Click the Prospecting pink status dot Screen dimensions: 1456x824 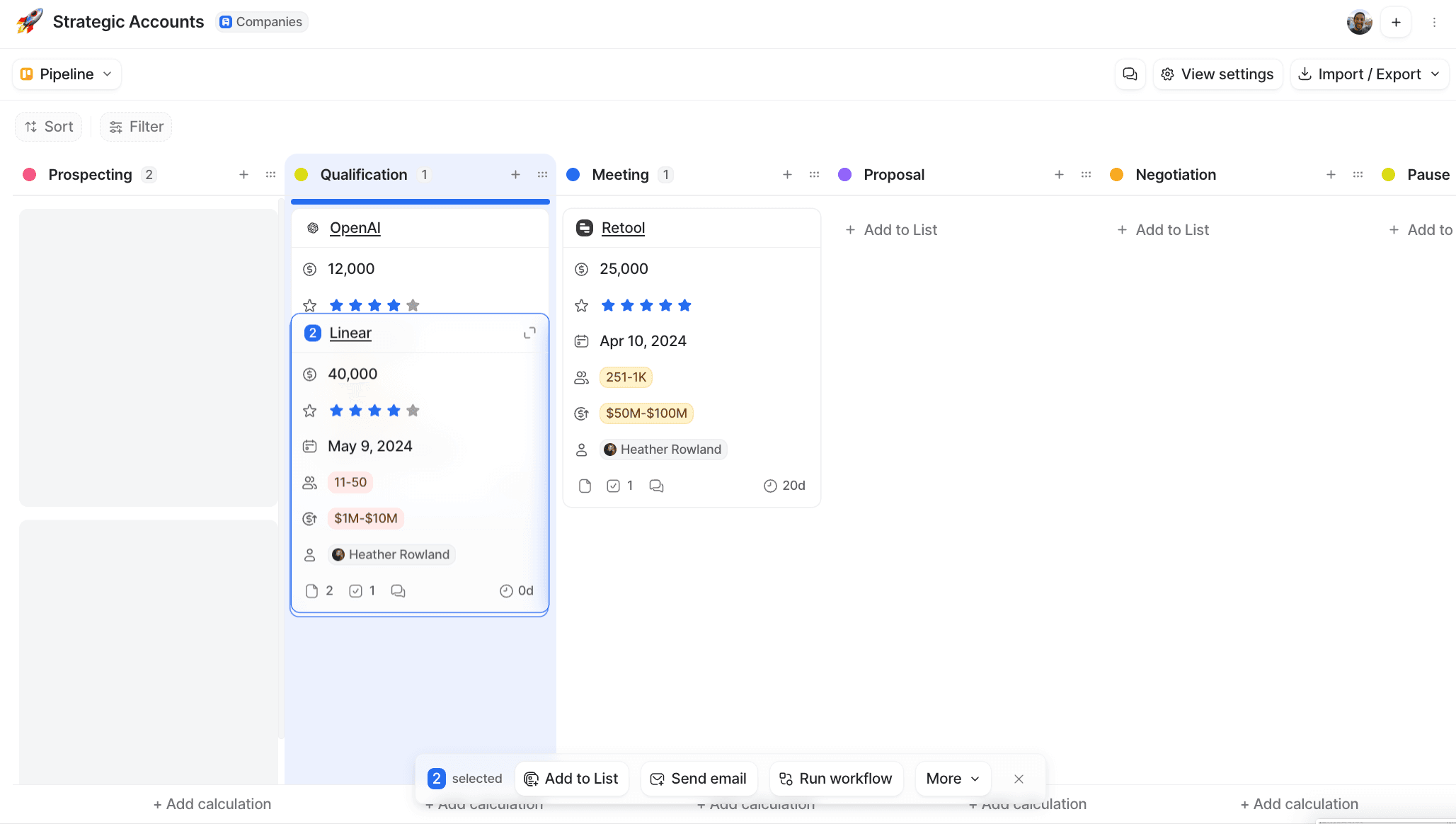point(30,175)
